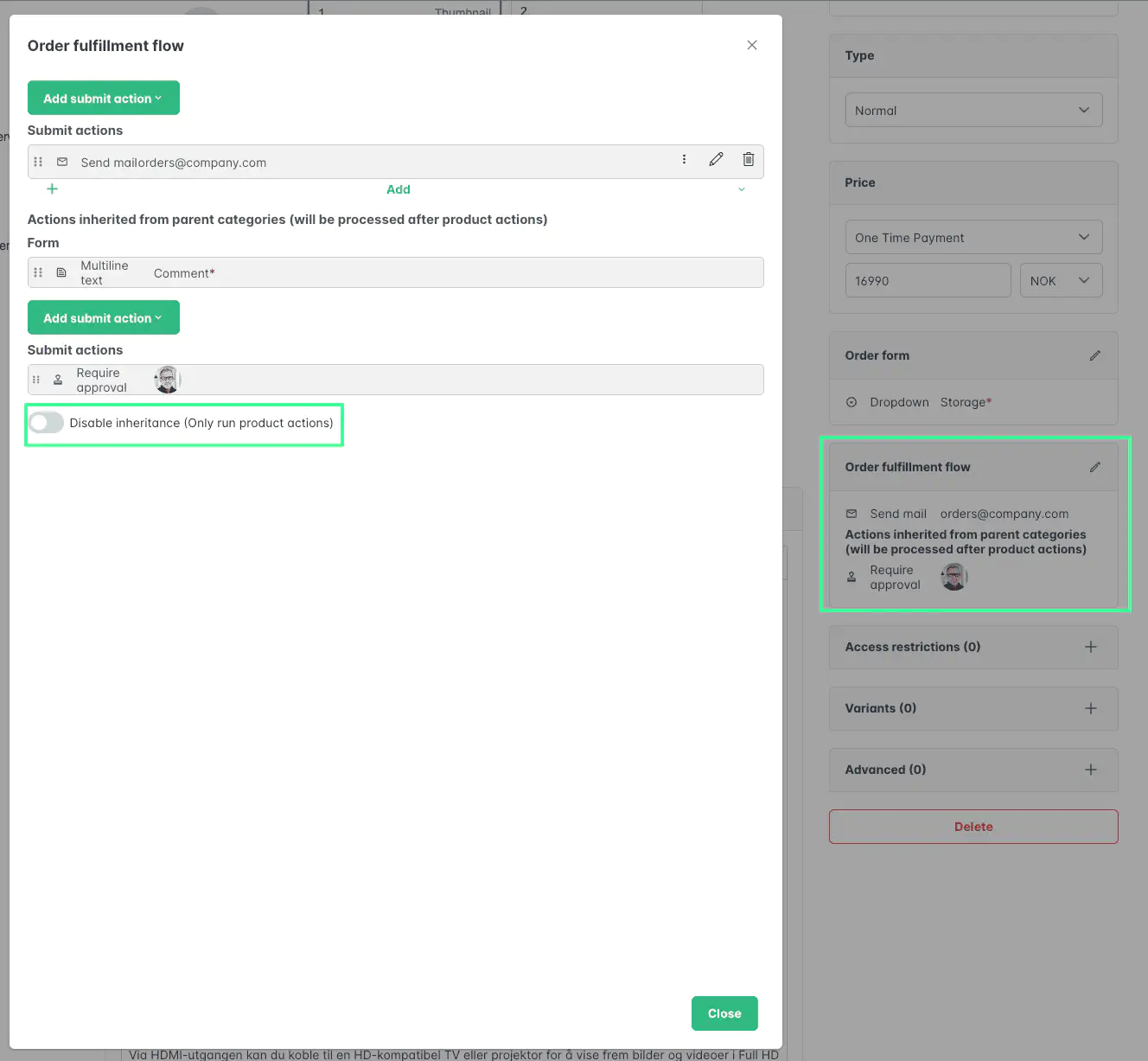This screenshot has height=1061, width=1148.
Task: Edit the Order fulfillment flow panel
Action: tap(1095, 466)
